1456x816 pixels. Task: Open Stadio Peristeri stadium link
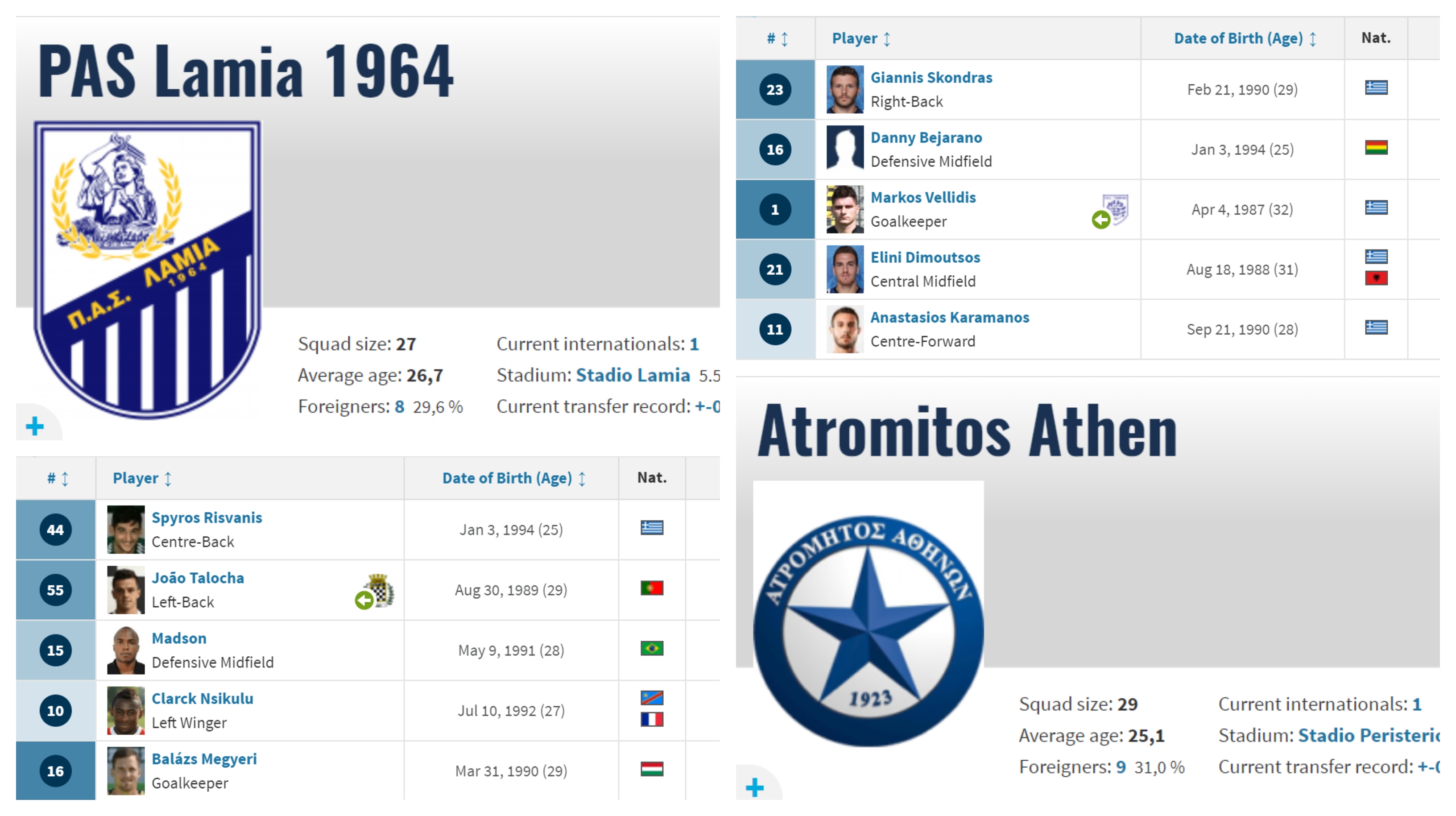[x=1369, y=735]
